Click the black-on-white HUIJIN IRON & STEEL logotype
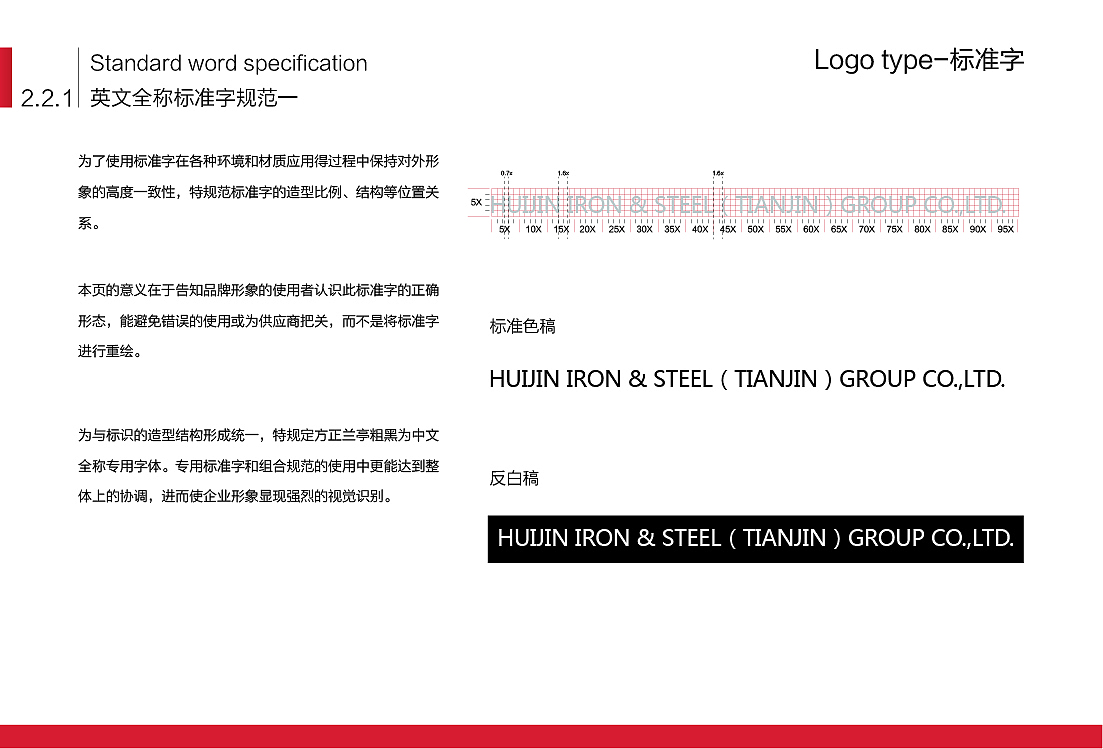 [x=747, y=379]
